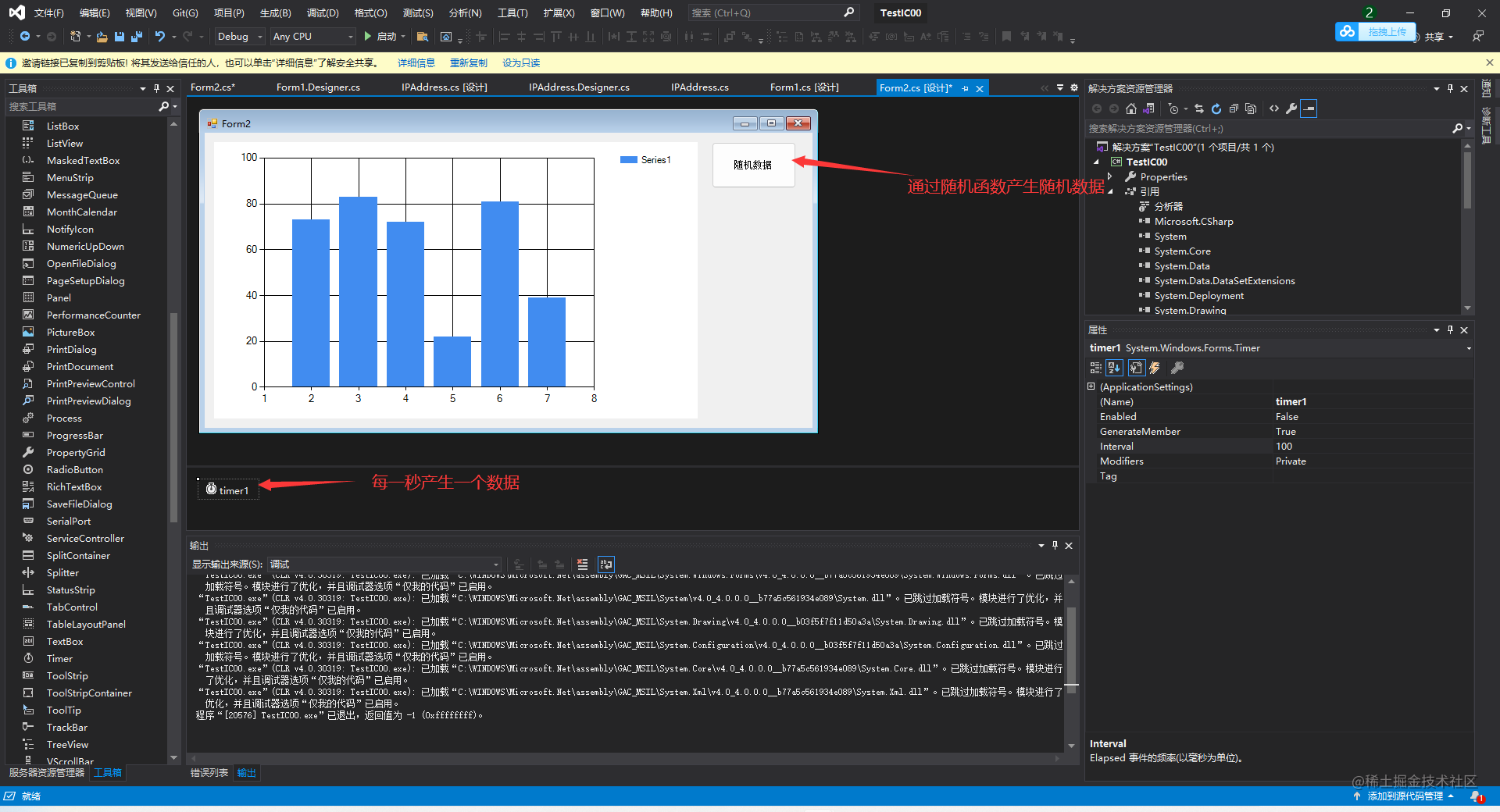
Task: Toggle auto-hide pin on the Toolbox panel
Action: point(156,88)
